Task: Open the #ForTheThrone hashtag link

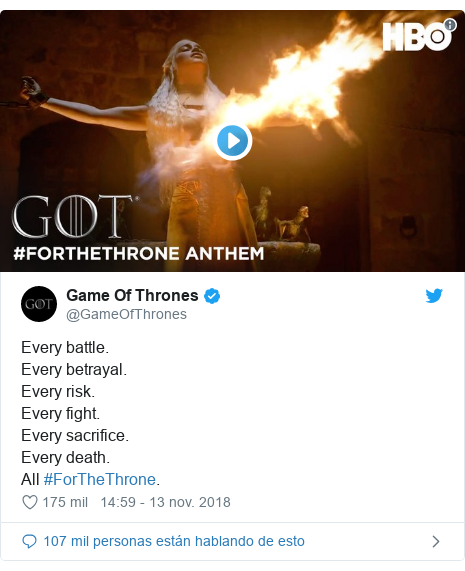Action: click(99, 479)
